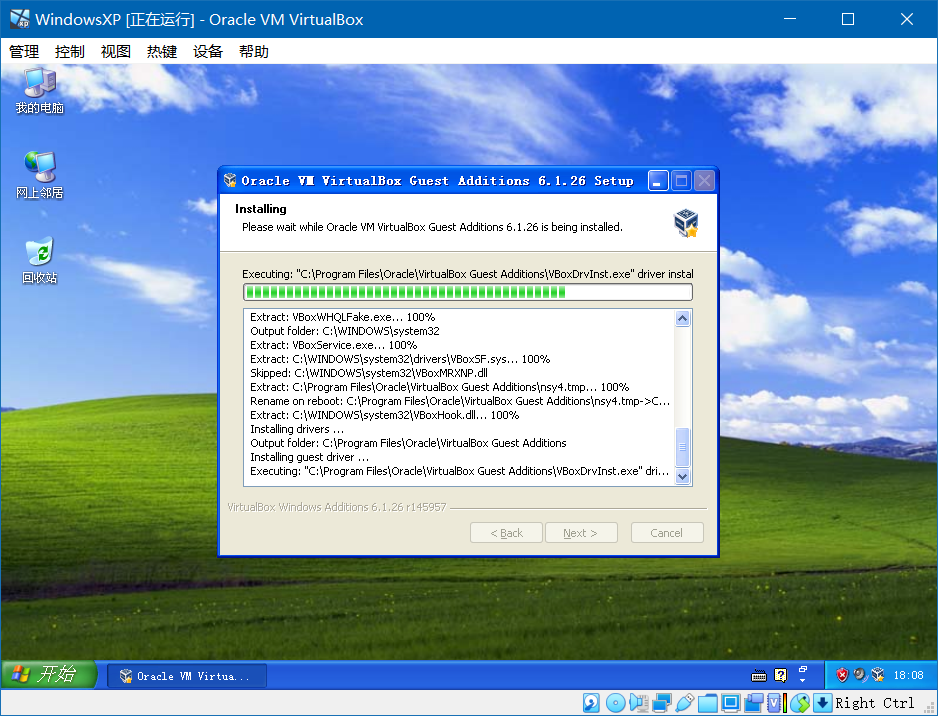Click the setup dialog title bar icon
Viewport: 938px width, 716px height.
click(230, 180)
